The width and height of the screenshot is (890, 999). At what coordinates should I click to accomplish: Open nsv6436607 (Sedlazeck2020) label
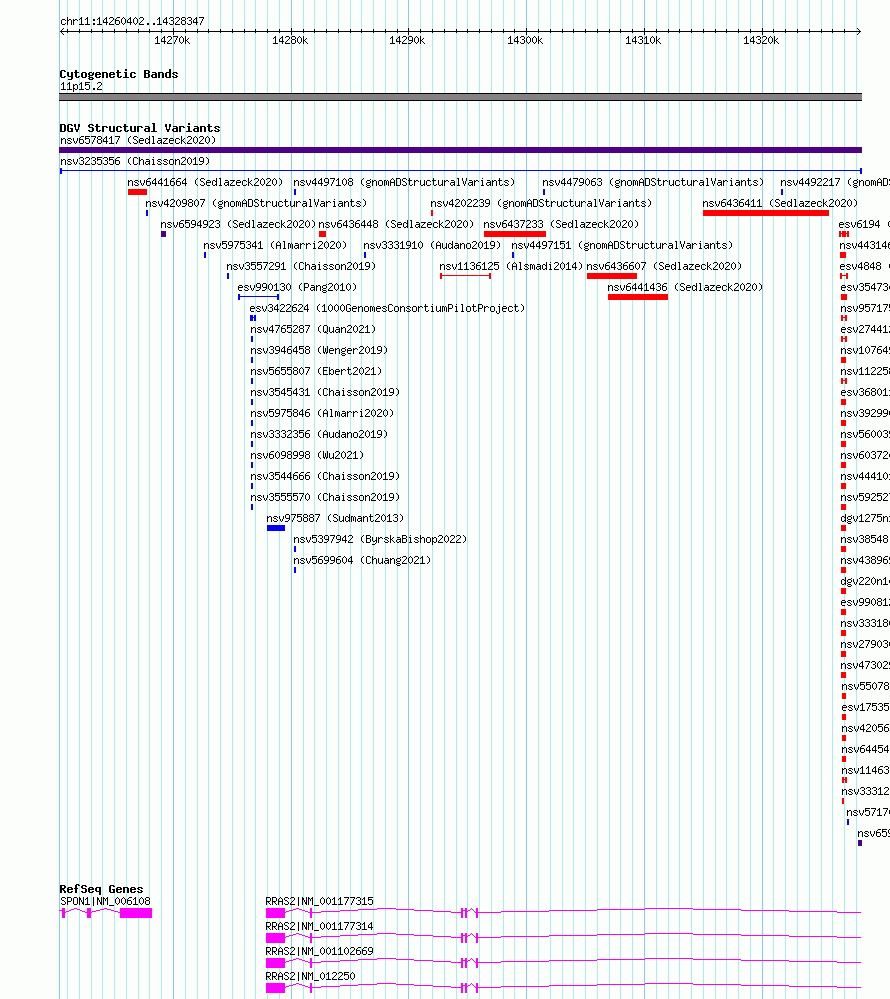(x=664, y=266)
